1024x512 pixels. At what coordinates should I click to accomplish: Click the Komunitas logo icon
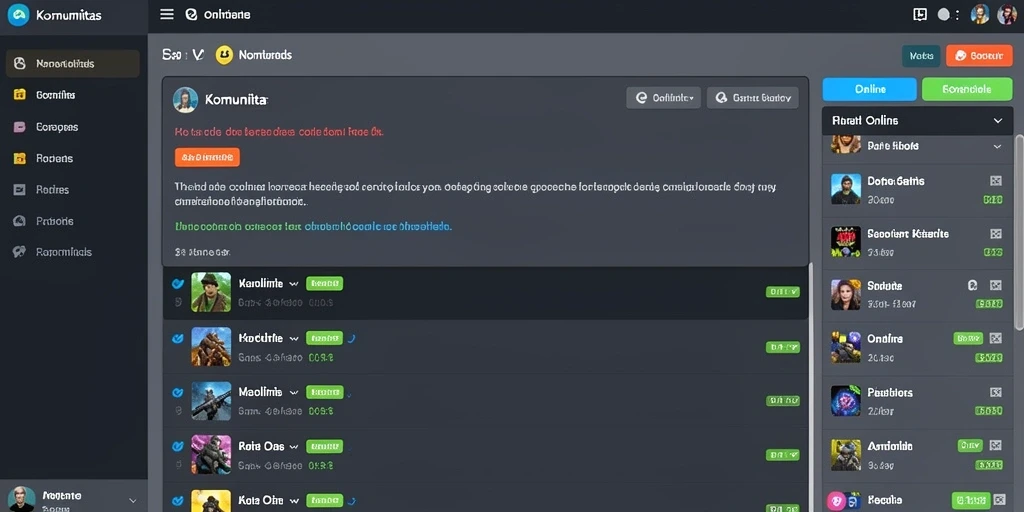pos(18,14)
